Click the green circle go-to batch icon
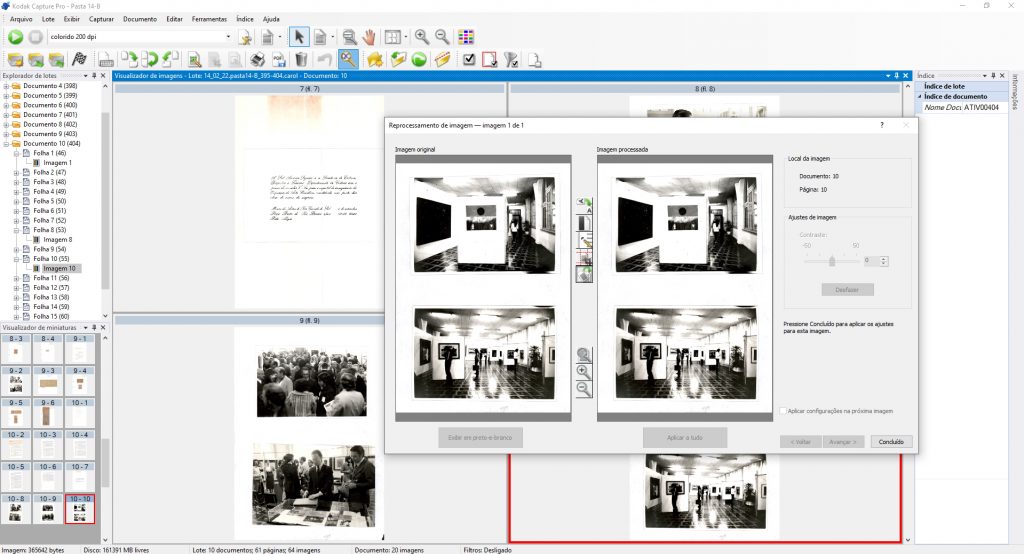The height and width of the screenshot is (554, 1024). (x=419, y=59)
